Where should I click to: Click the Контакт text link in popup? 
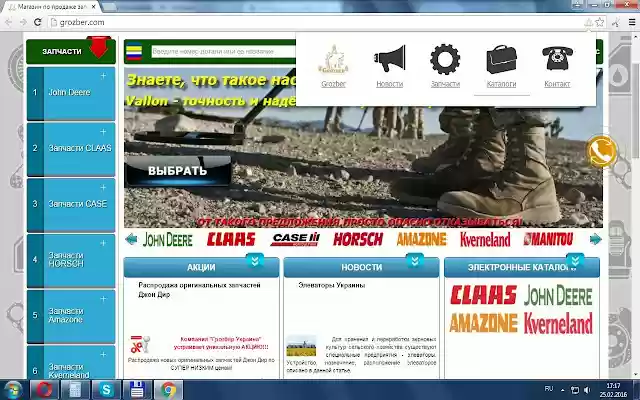[557, 84]
